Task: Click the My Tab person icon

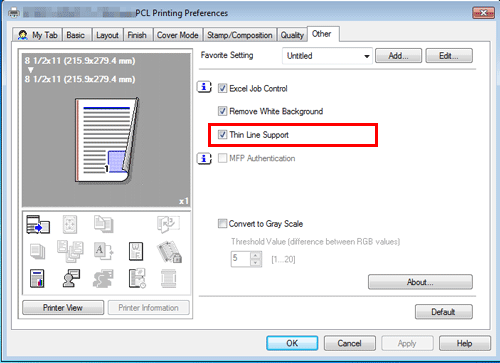Action: [x=23, y=35]
